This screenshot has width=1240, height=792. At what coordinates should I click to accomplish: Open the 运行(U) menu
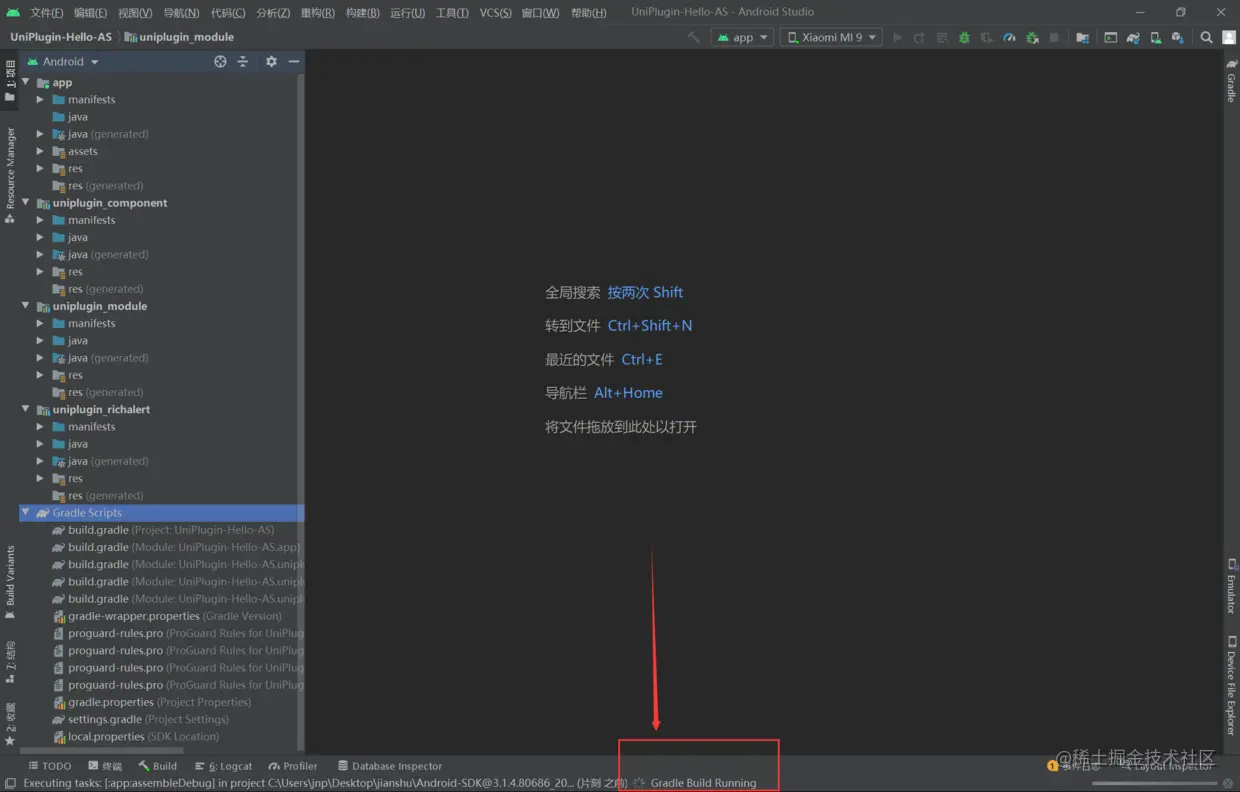(407, 12)
